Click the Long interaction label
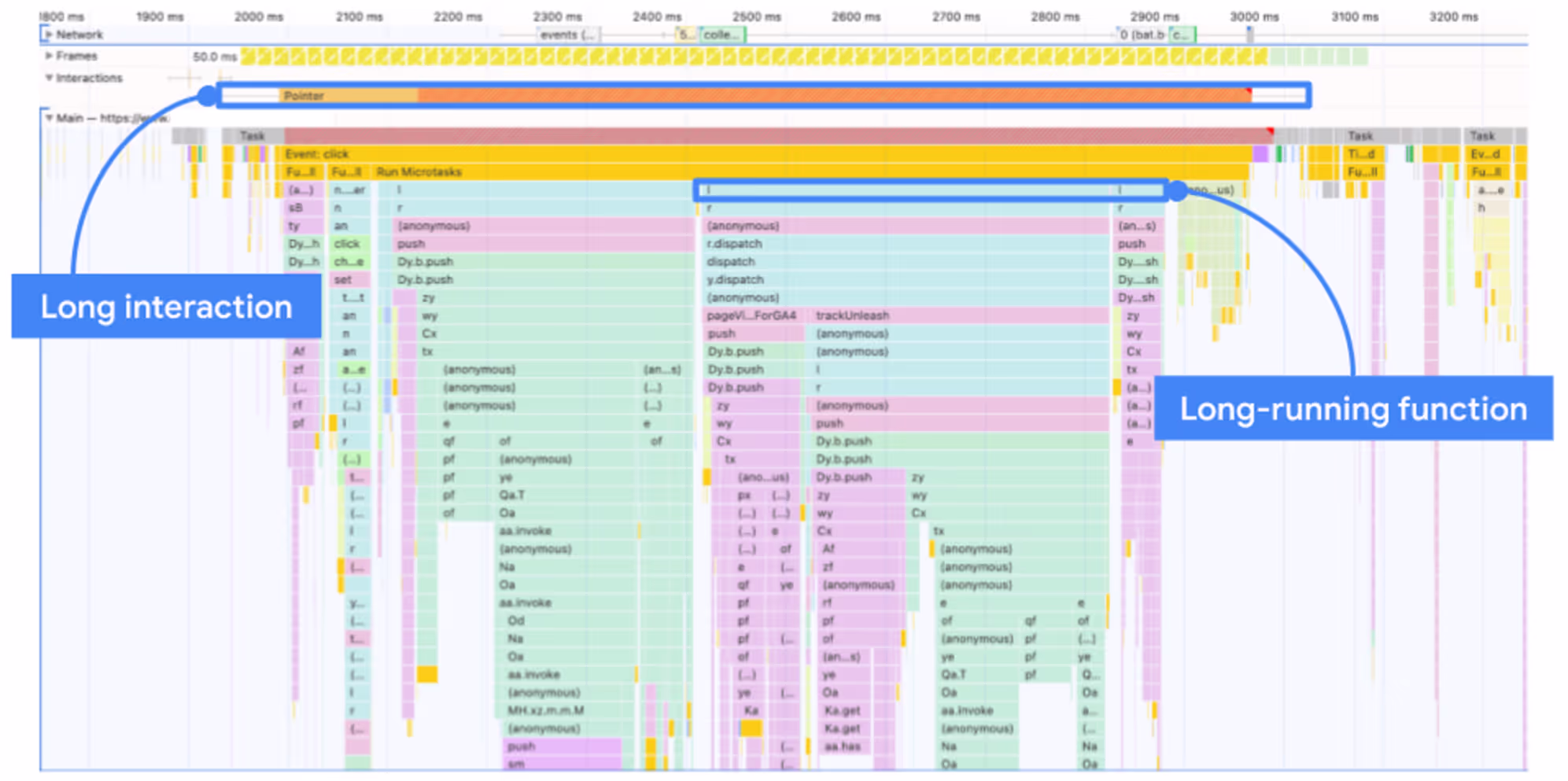 (166, 307)
